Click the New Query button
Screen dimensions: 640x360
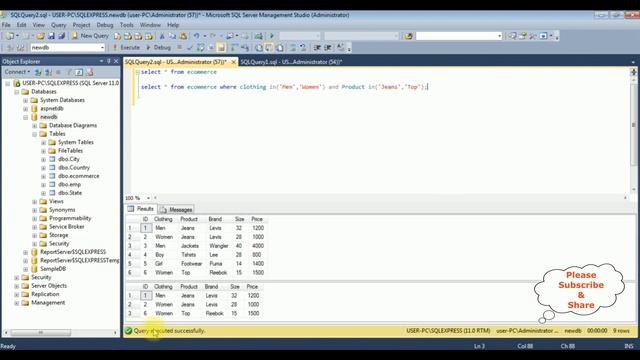(x=90, y=36)
